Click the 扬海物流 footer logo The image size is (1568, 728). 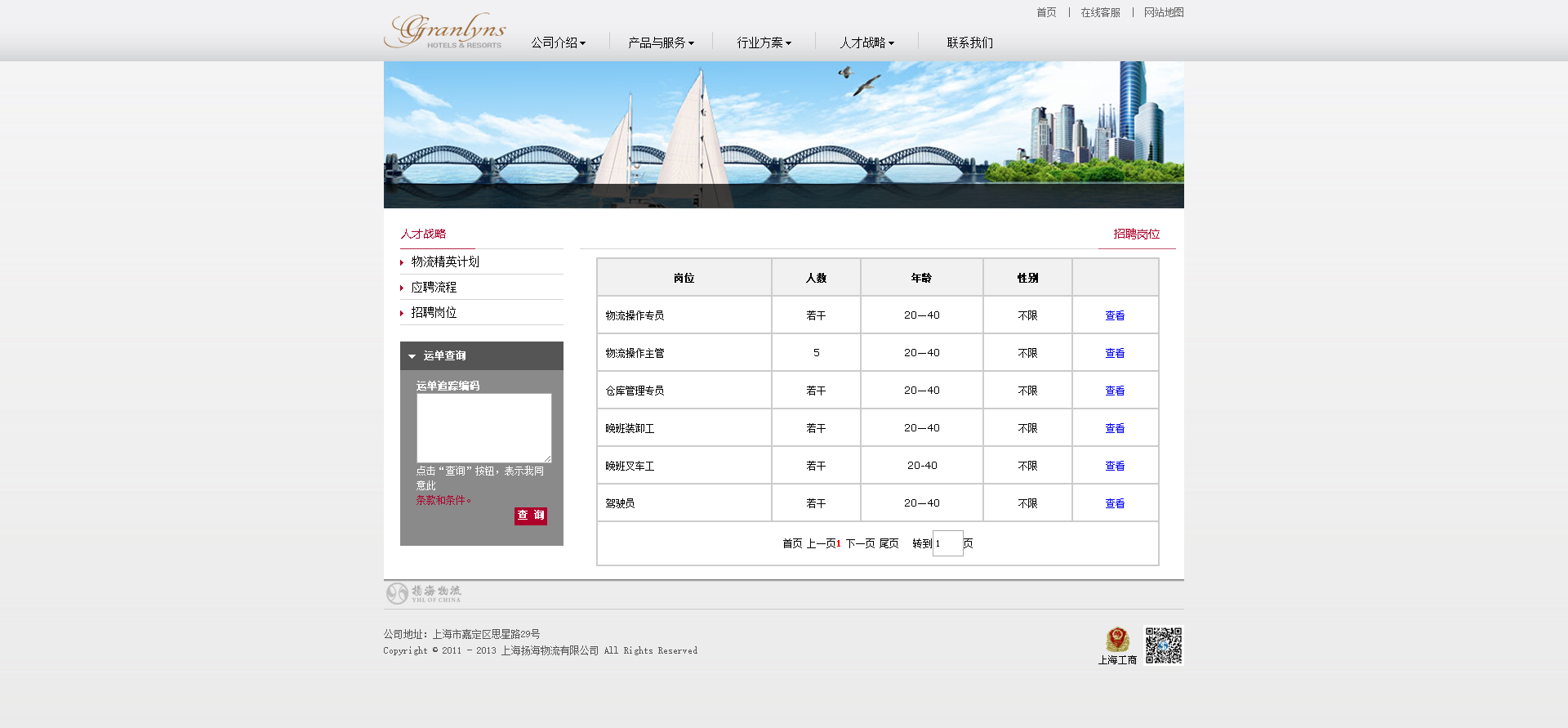pyautogui.click(x=424, y=593)
